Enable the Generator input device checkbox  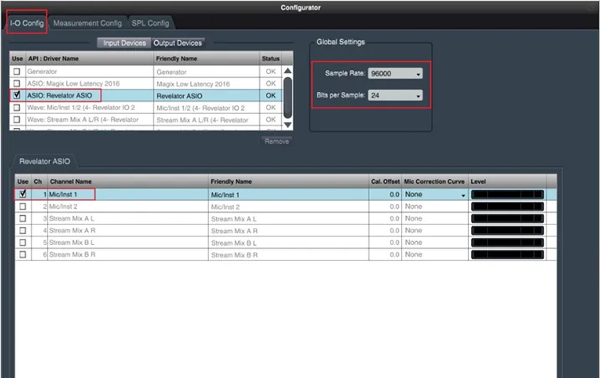pyautogui.click(x=16, y=72)
